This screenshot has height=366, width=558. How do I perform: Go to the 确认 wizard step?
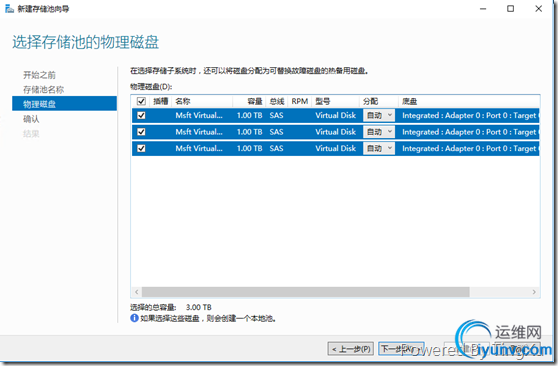31,119
